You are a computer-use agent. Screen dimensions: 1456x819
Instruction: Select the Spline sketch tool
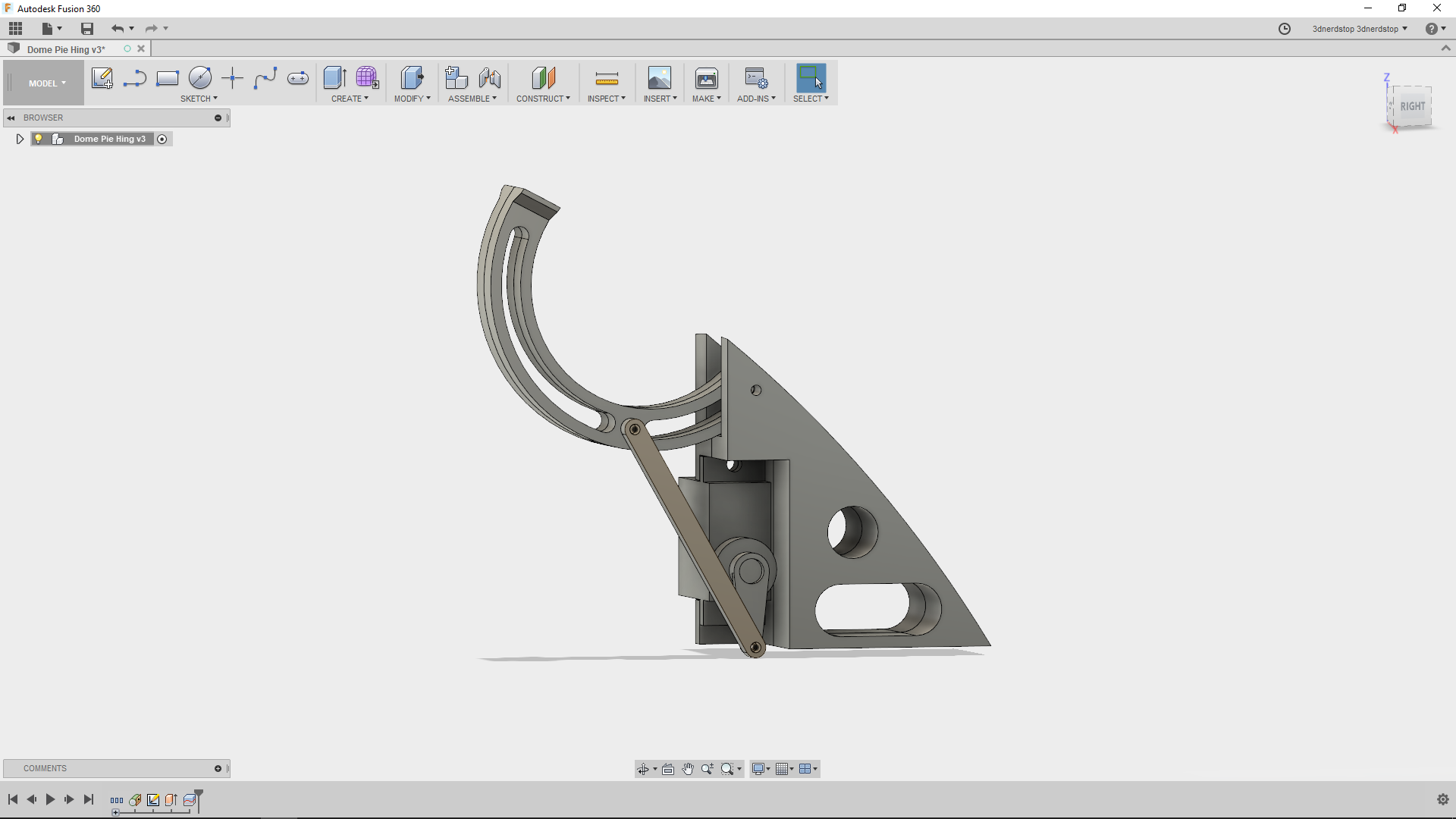[x=265, y=77]
